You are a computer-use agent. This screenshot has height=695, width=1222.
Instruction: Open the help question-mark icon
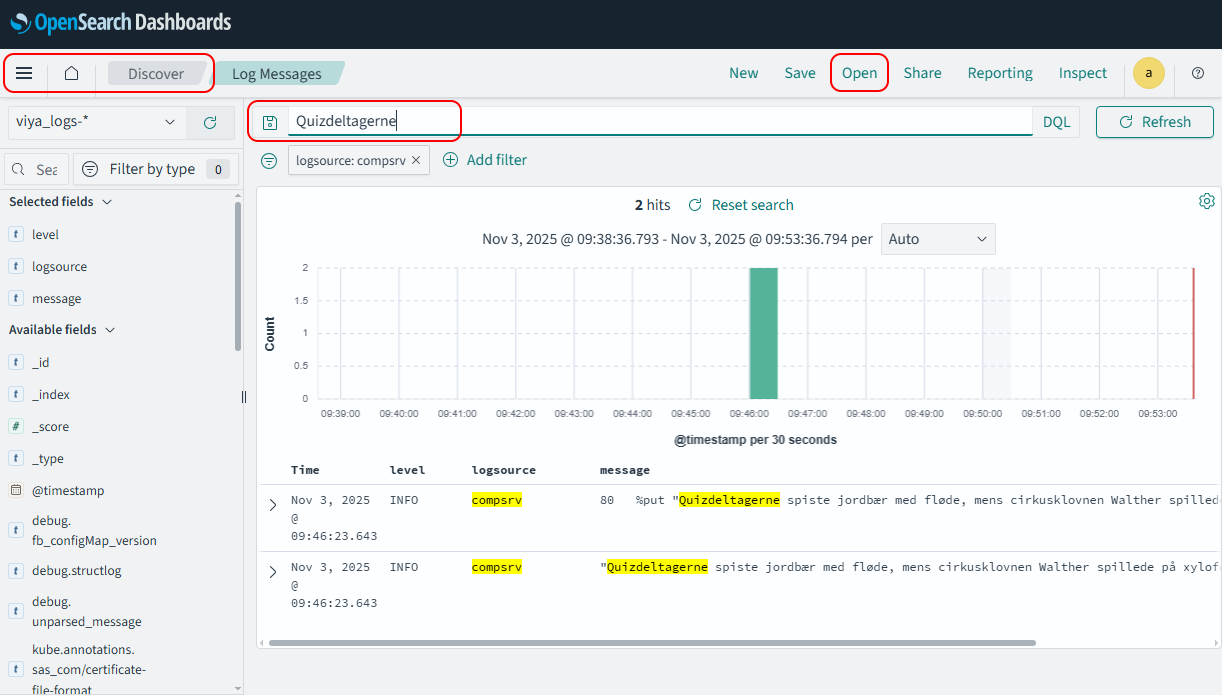point(1198,73)
